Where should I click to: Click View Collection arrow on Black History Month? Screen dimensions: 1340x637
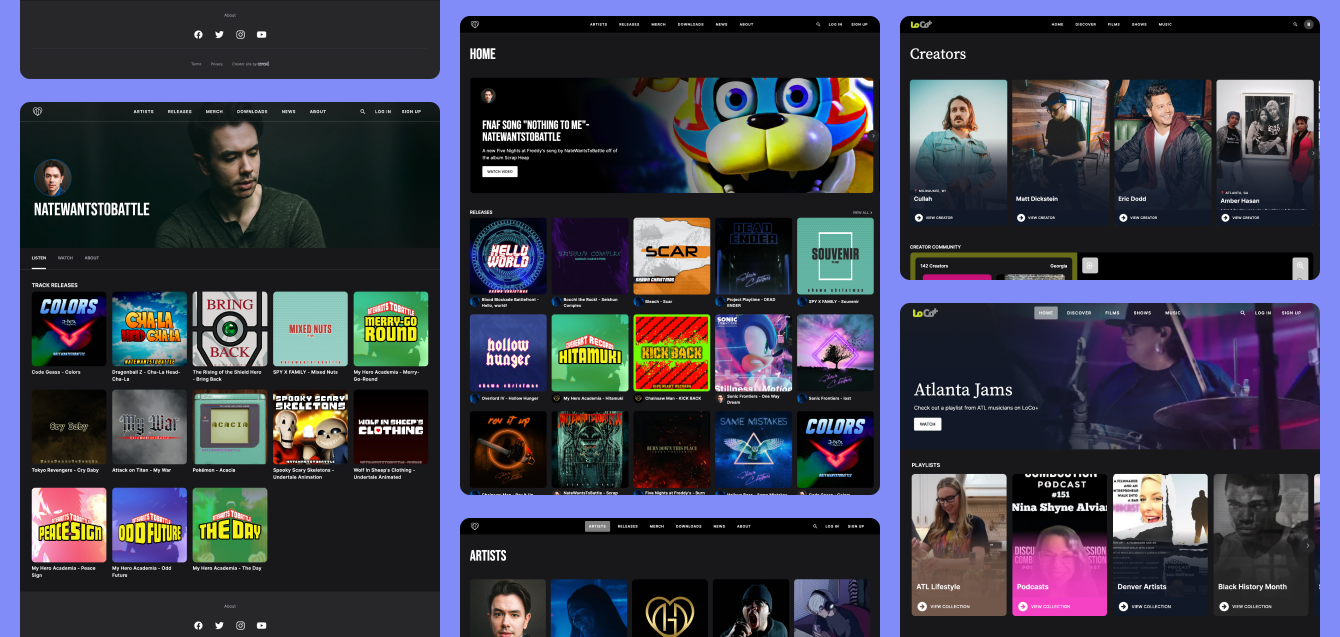(x=1224, y=606)
